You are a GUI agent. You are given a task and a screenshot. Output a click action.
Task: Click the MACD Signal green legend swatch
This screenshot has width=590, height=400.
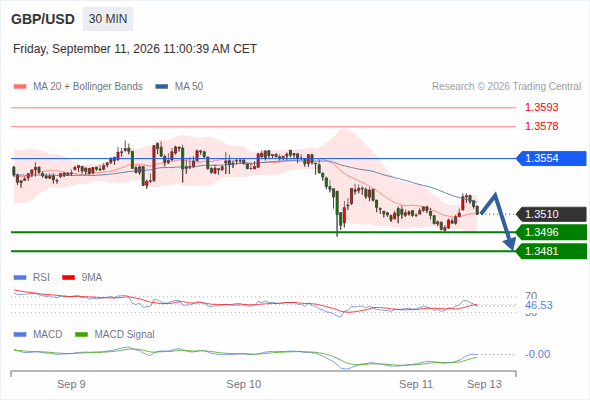81,335
